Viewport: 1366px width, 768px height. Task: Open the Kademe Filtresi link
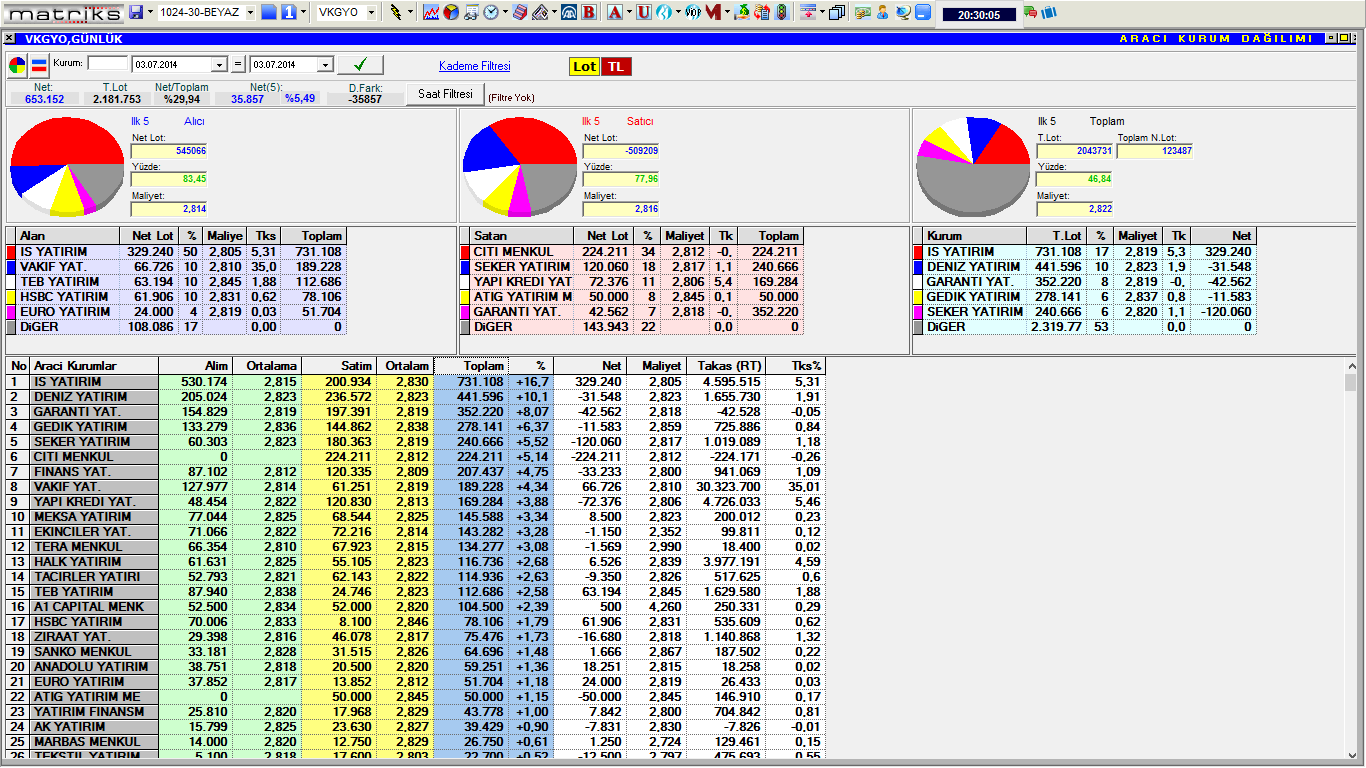(474, 66)
